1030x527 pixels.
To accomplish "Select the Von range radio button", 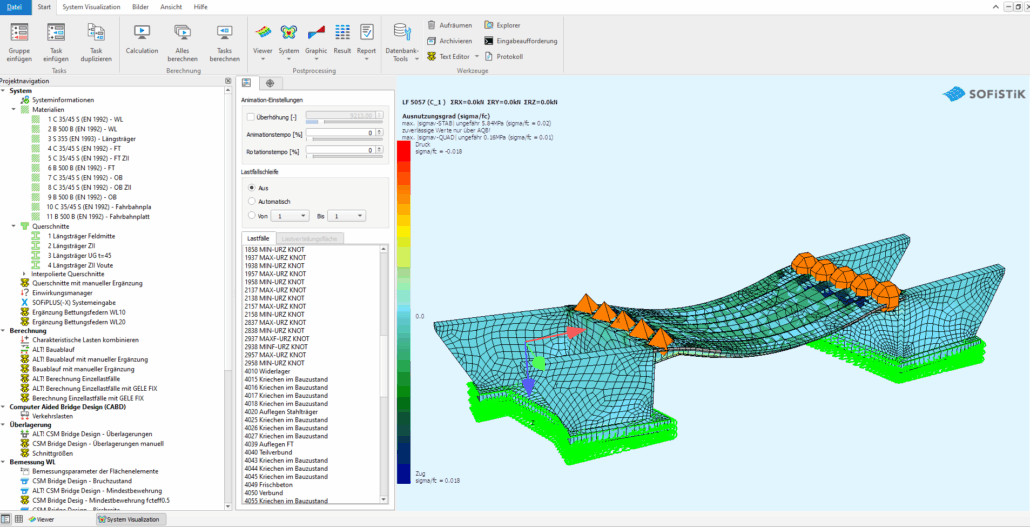I will coord(252,215).
